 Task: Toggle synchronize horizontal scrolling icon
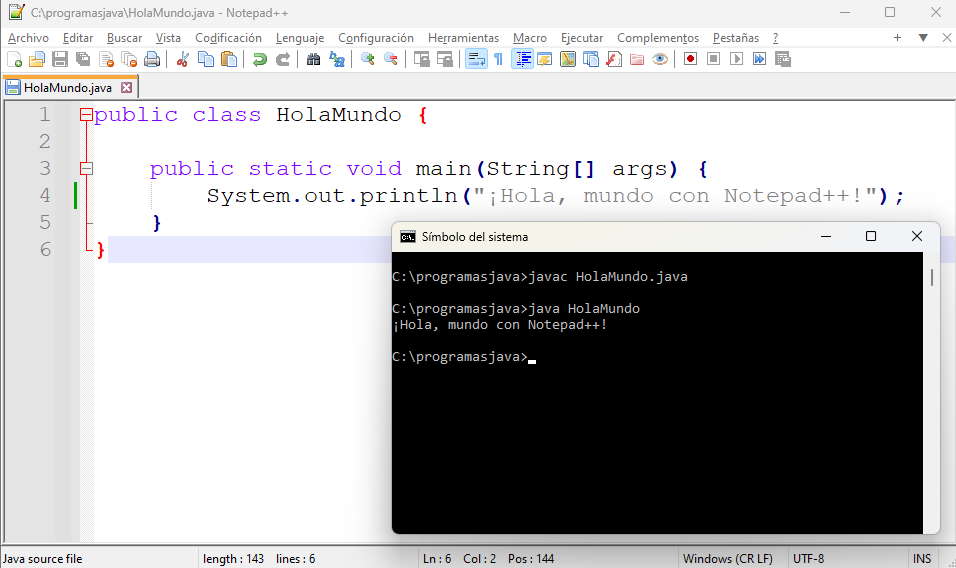click(445, 59)
